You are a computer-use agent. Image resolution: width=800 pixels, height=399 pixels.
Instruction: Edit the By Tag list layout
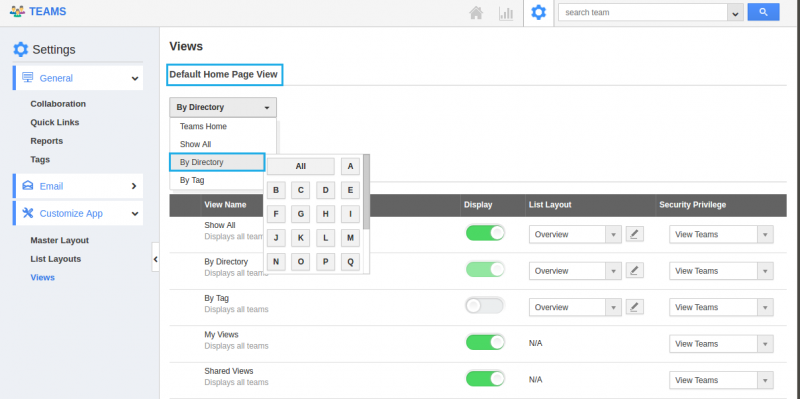click(x=634, y=307)
